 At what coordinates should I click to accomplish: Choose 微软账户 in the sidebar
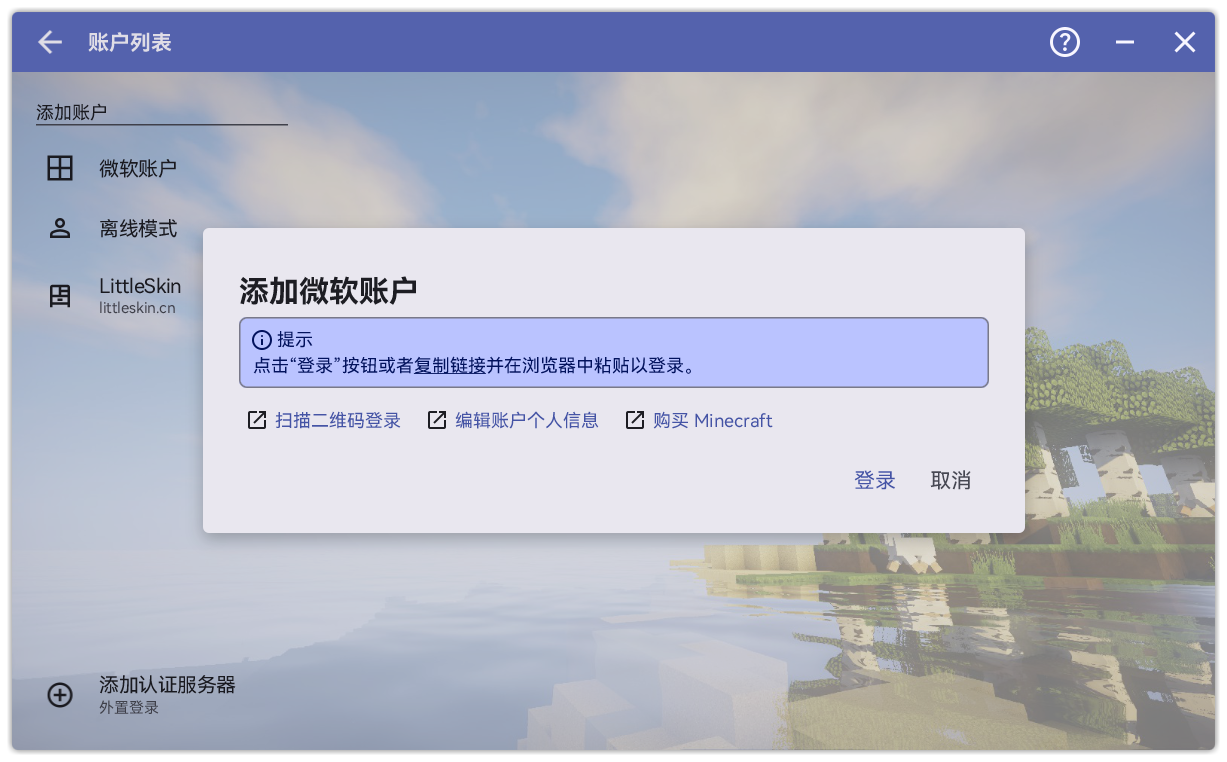point(137,168)
